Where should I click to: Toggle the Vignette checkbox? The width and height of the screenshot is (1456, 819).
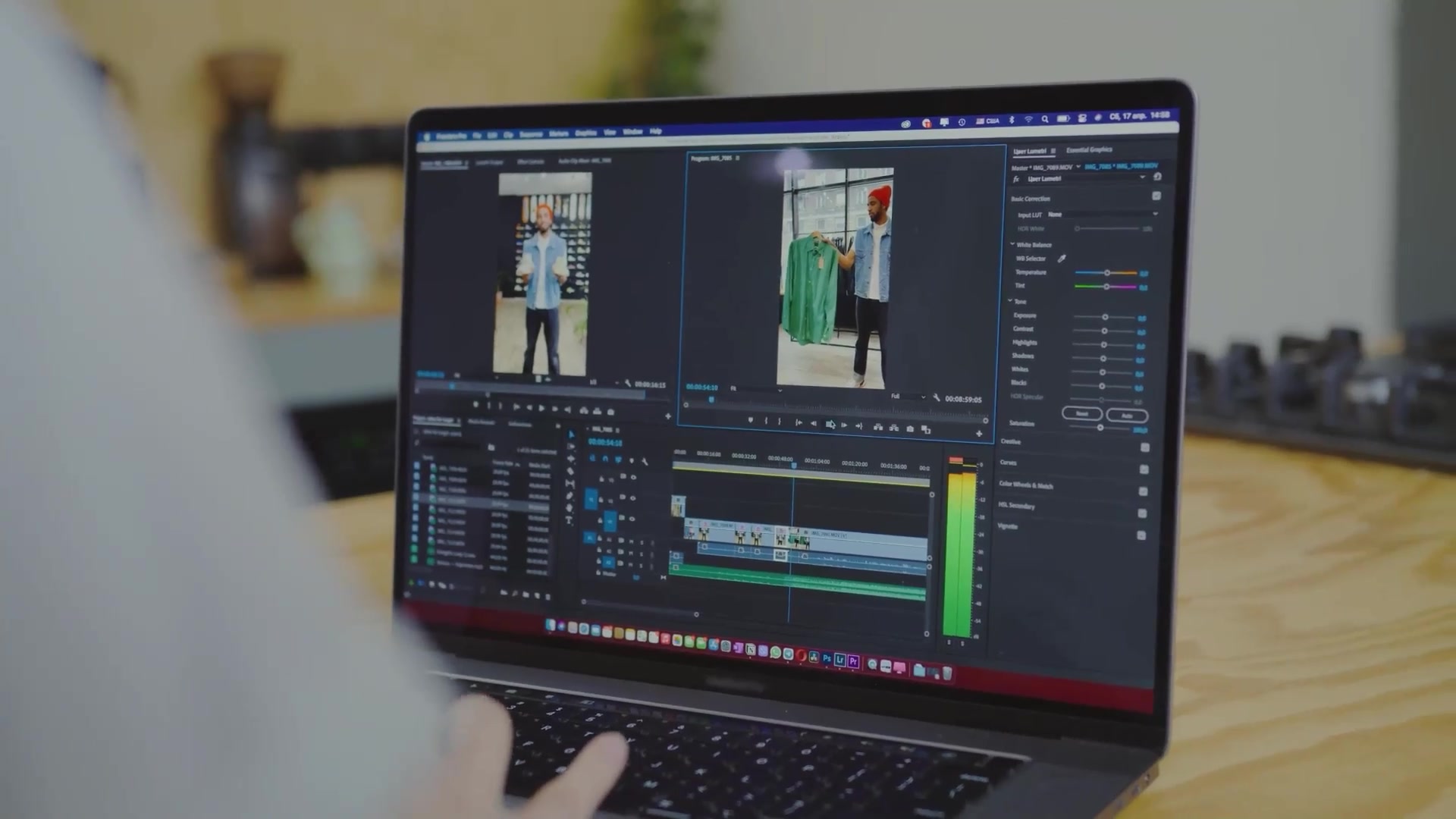(1142, 535)
